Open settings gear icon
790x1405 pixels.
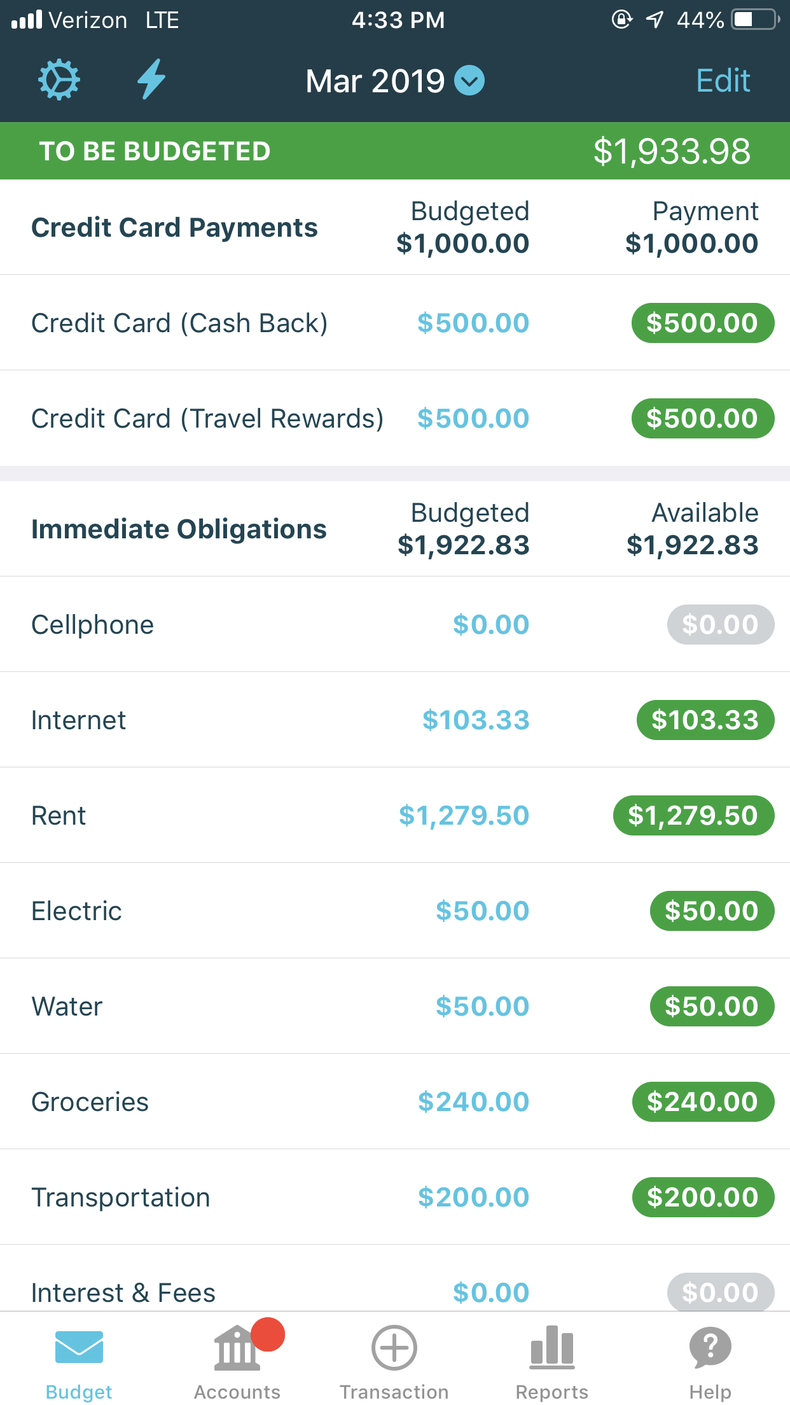point(59,80)
